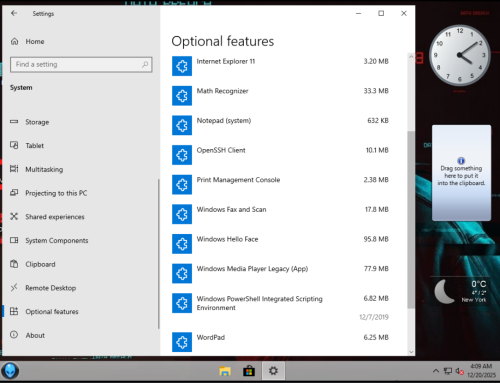The image size is (500, 383).
Task: Select the WordPad feature icon
Action: tap(182, 342)
